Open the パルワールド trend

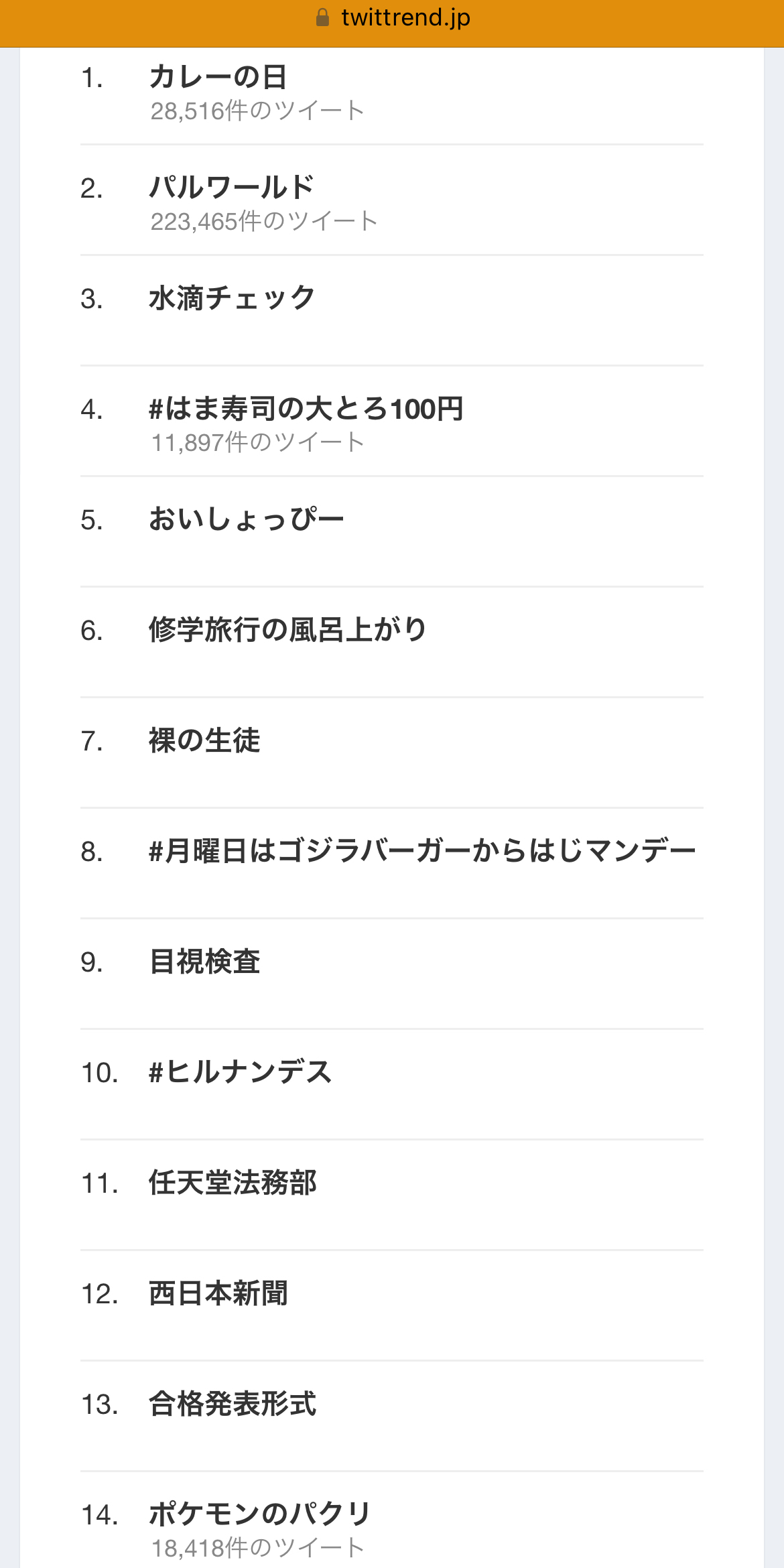(x=232, y=188)
